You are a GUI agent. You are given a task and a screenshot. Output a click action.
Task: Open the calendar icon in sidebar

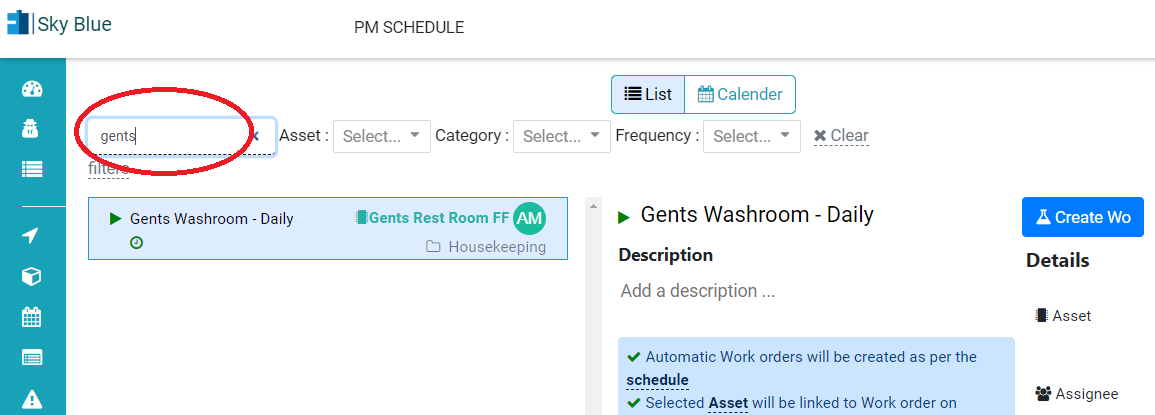point(32,318)
